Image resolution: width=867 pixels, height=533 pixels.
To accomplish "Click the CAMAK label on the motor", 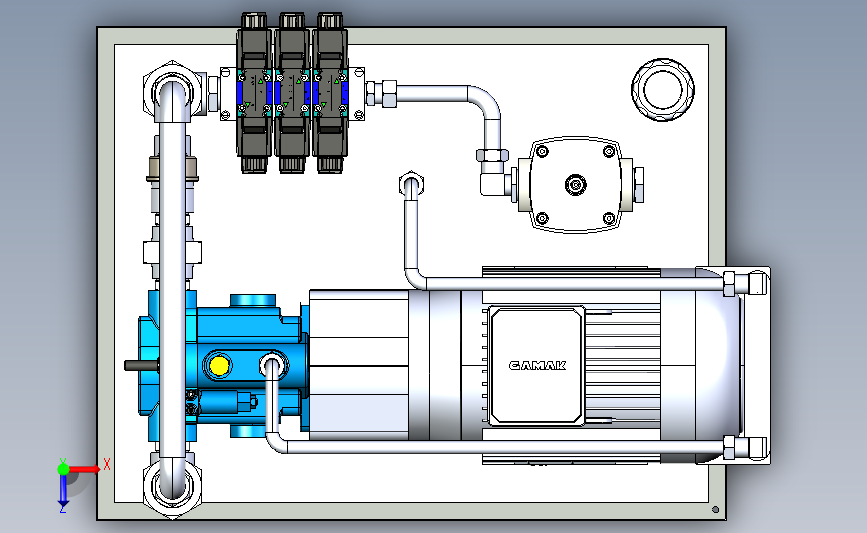I will coord(537,365).
